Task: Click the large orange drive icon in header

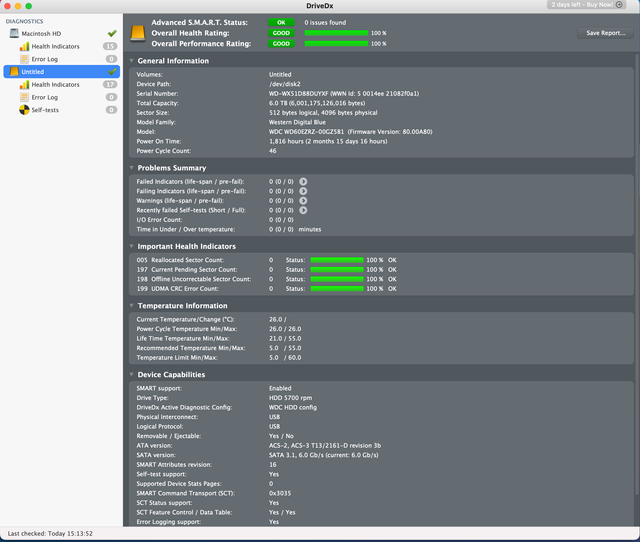Action: click(138, 33)
